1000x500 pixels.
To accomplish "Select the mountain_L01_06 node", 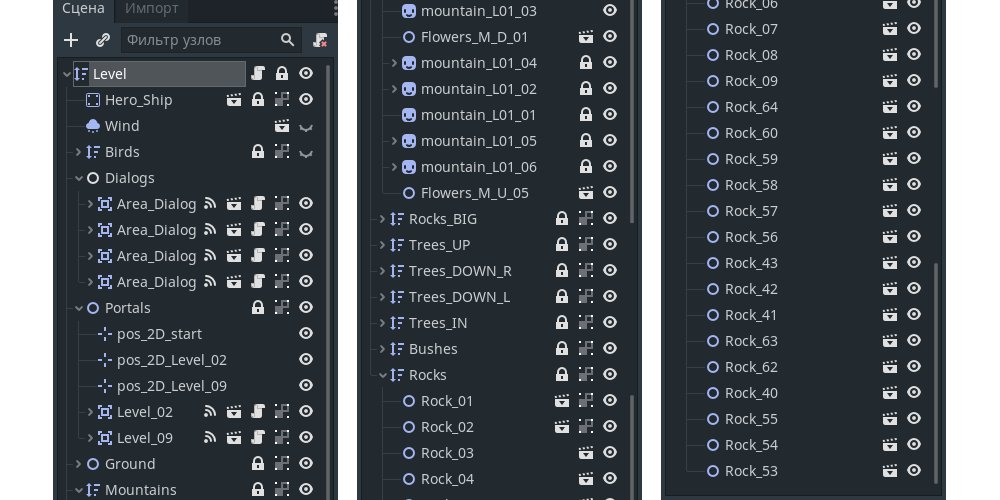I will [478, 166].
